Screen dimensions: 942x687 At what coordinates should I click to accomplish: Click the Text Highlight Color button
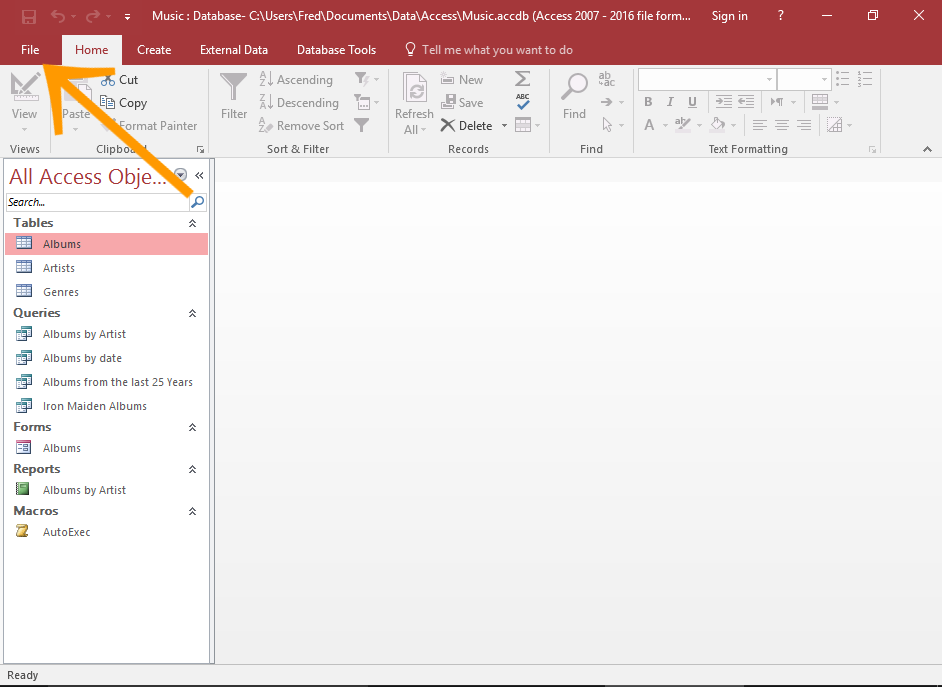[682, 125]
